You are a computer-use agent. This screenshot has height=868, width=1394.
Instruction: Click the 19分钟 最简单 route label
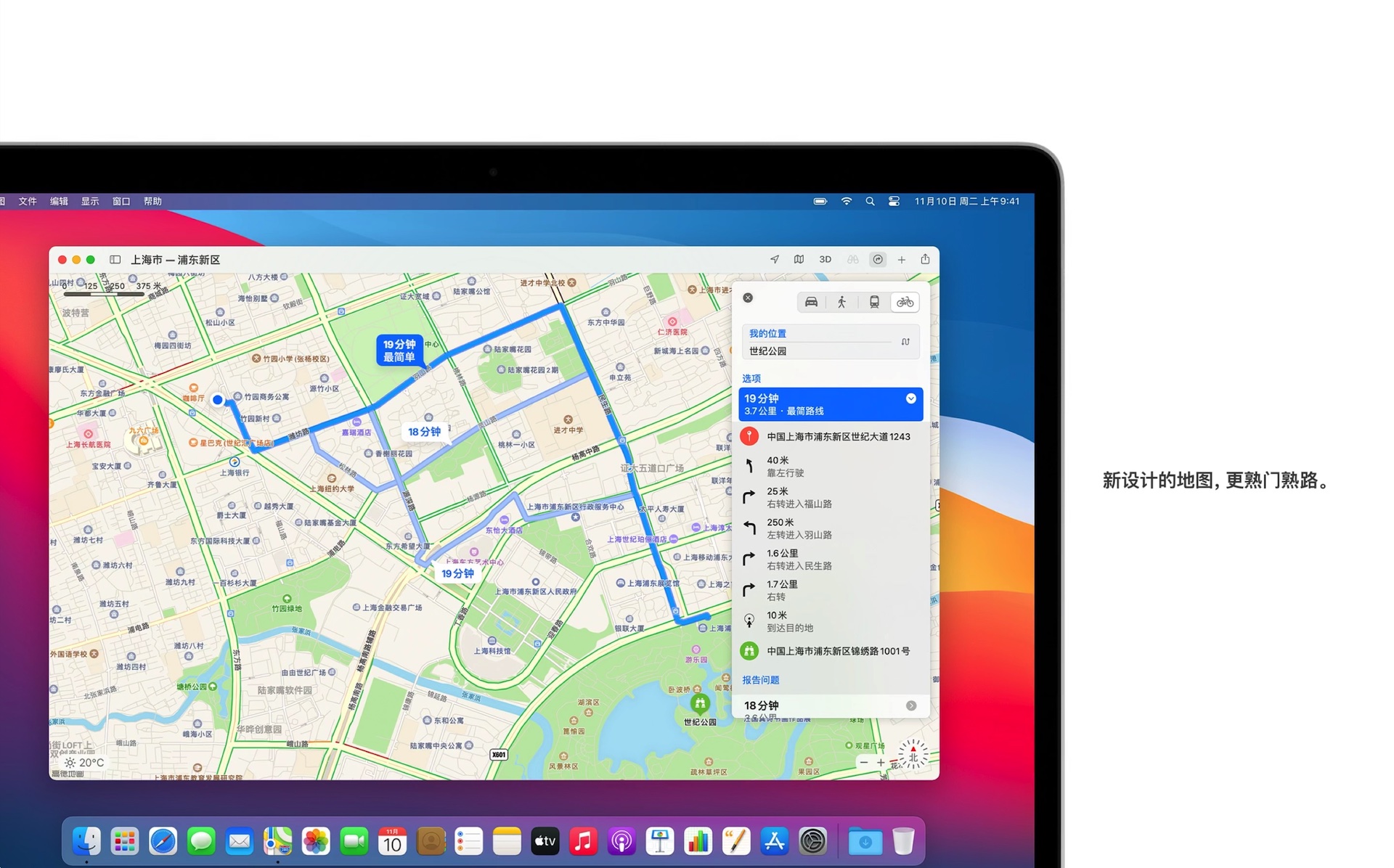pyautogui.click(x=399, y=351)
